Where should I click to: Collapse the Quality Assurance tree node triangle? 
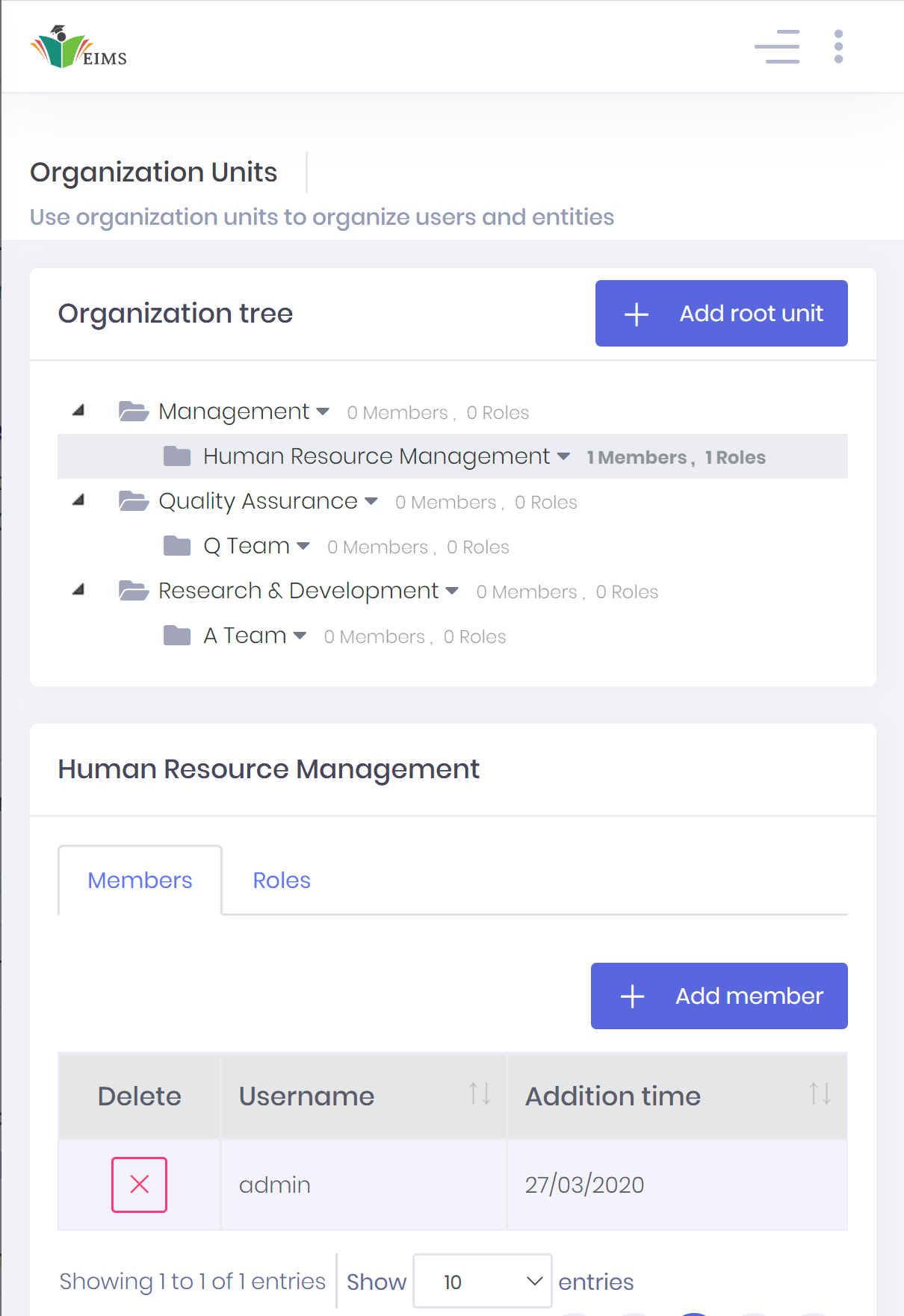(x=78, y=500)
